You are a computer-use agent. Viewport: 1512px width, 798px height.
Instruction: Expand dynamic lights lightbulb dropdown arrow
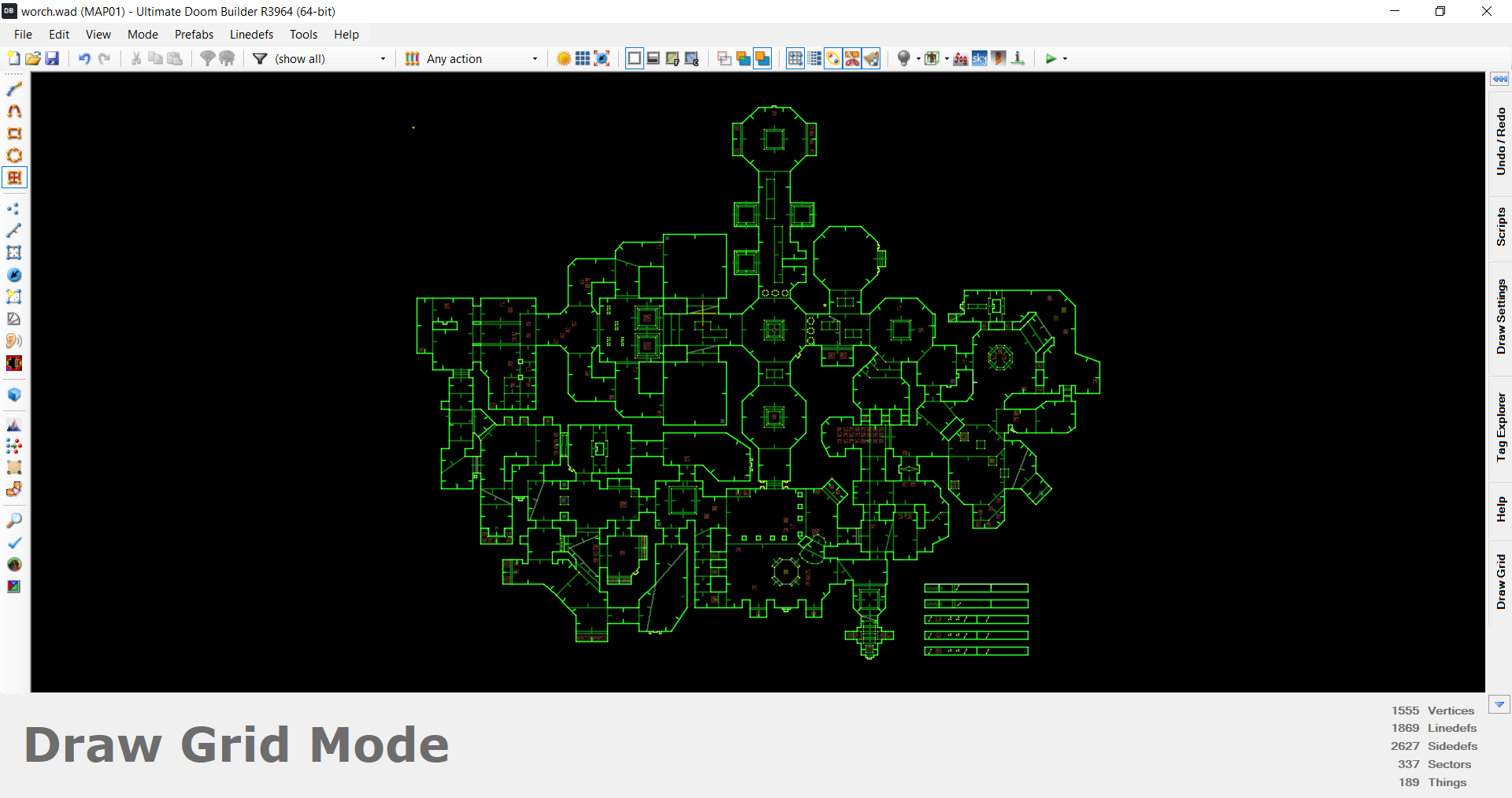918,58
